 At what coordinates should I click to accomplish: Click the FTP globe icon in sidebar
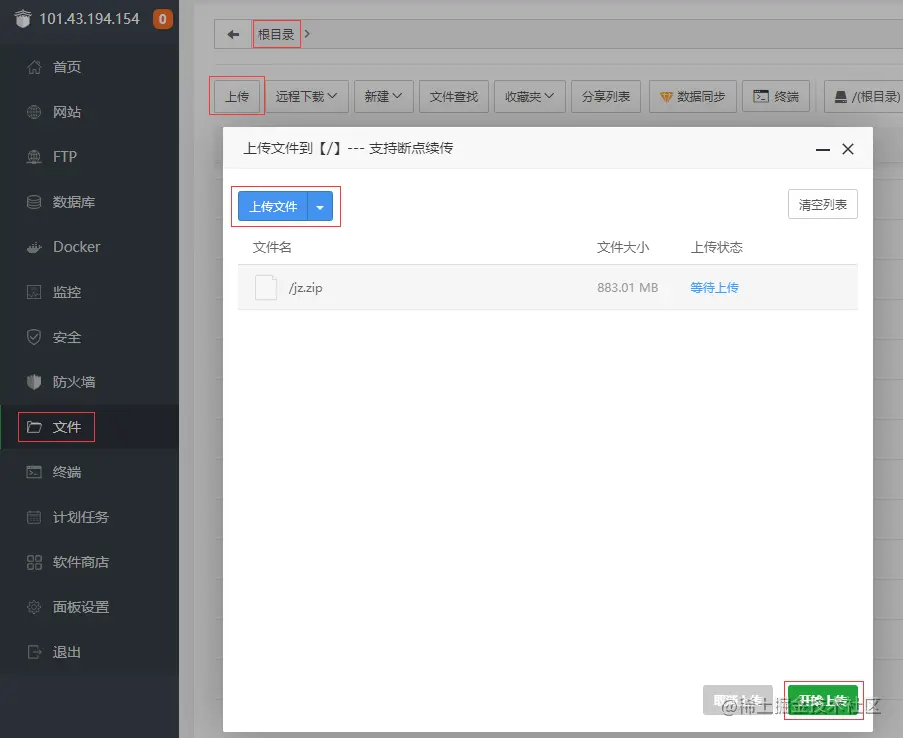(x=34, y=157)
